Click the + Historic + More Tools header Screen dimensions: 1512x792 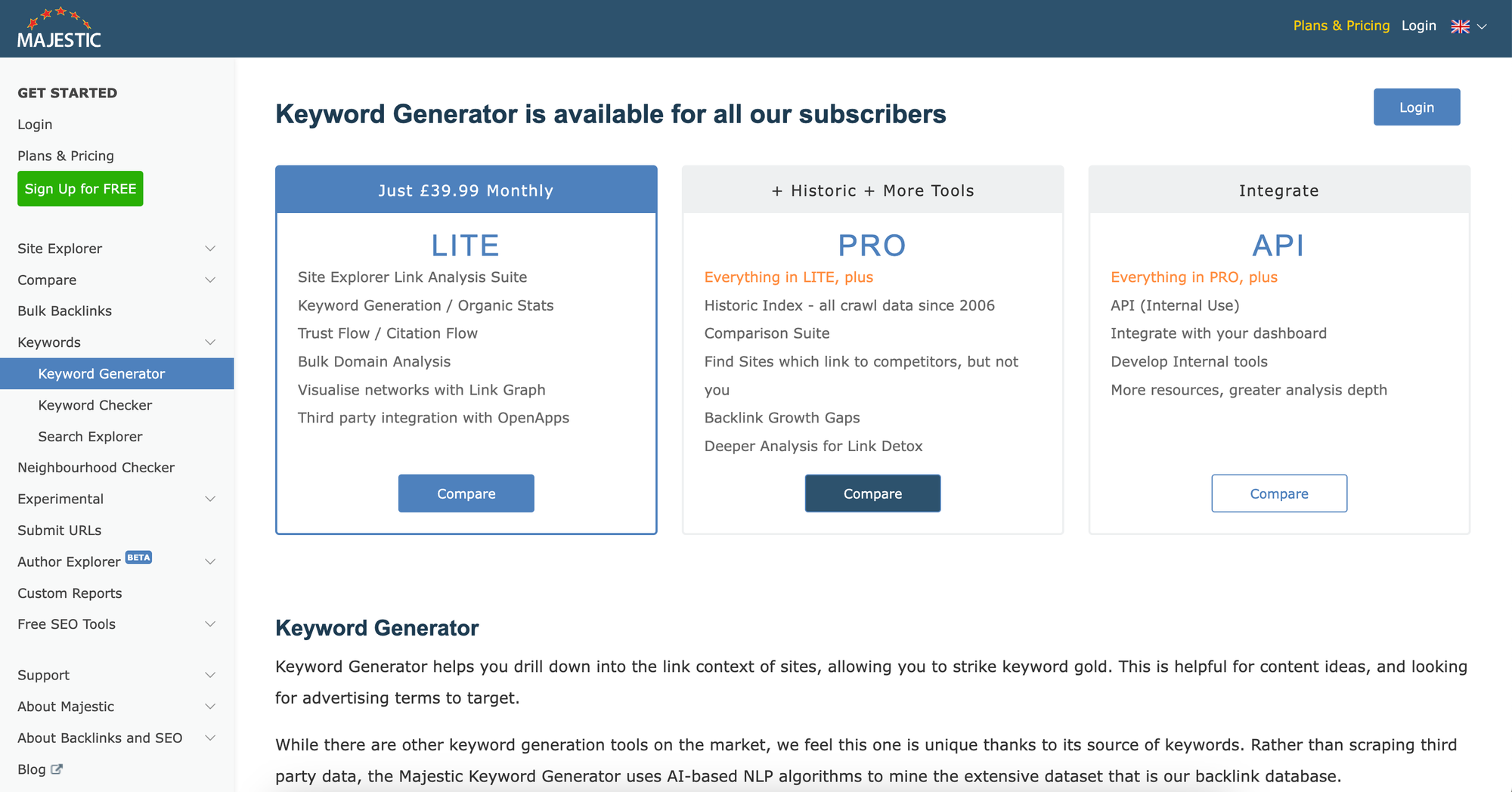(872, 190)
